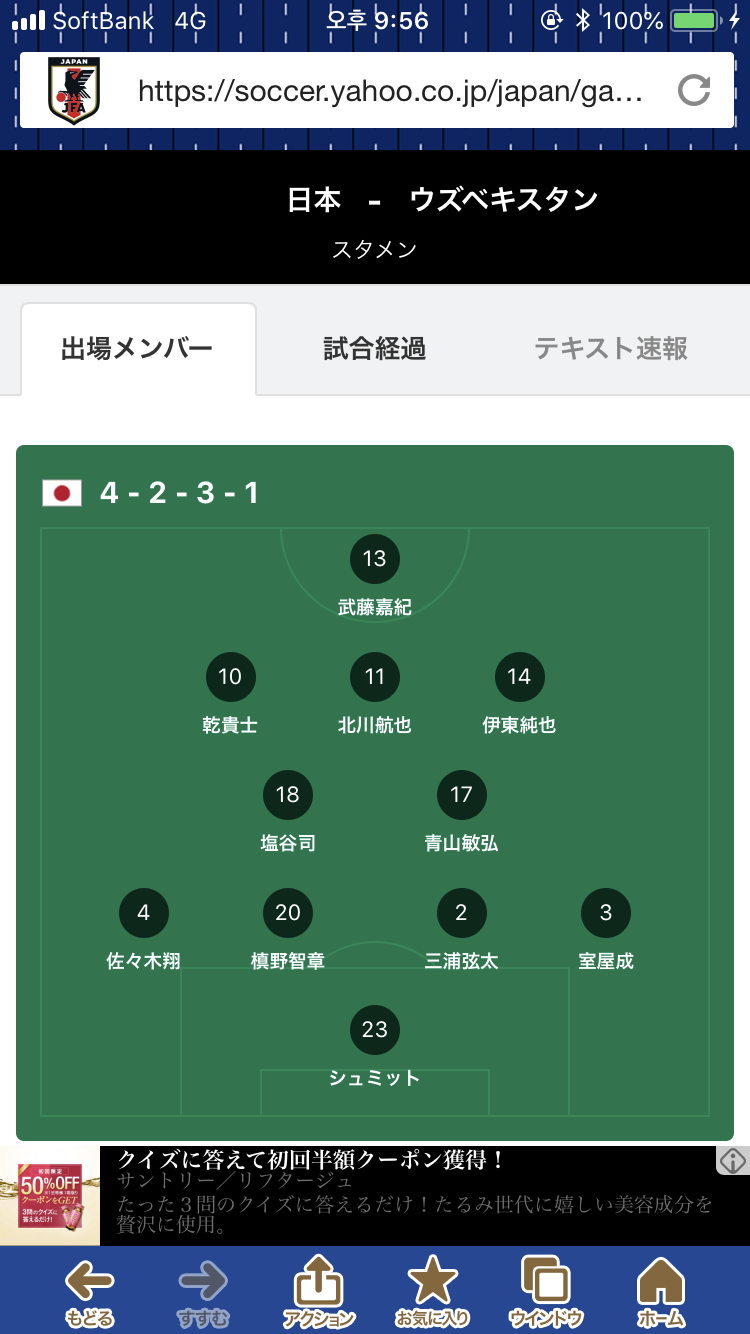Tap the soccer.yahoo.co.jp URL field
750x1334 pixels.
[390, 92]
